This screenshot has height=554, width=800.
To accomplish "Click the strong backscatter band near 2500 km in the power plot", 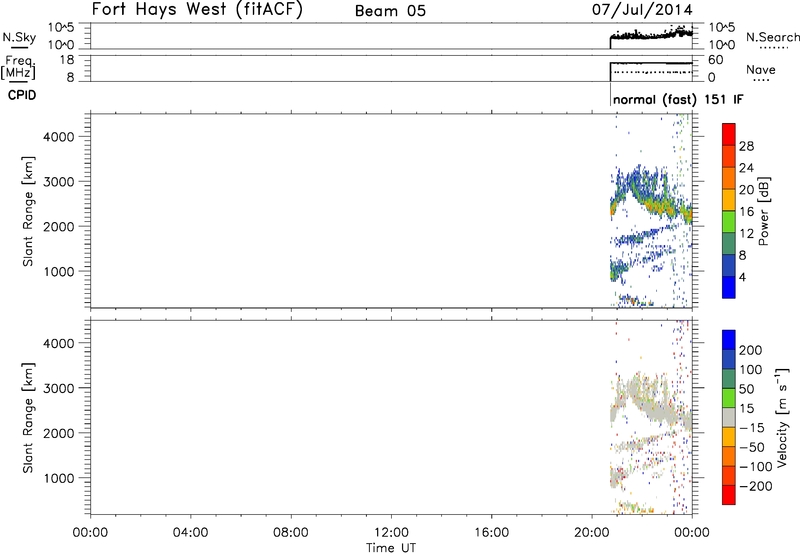I will tap(656, 205).
